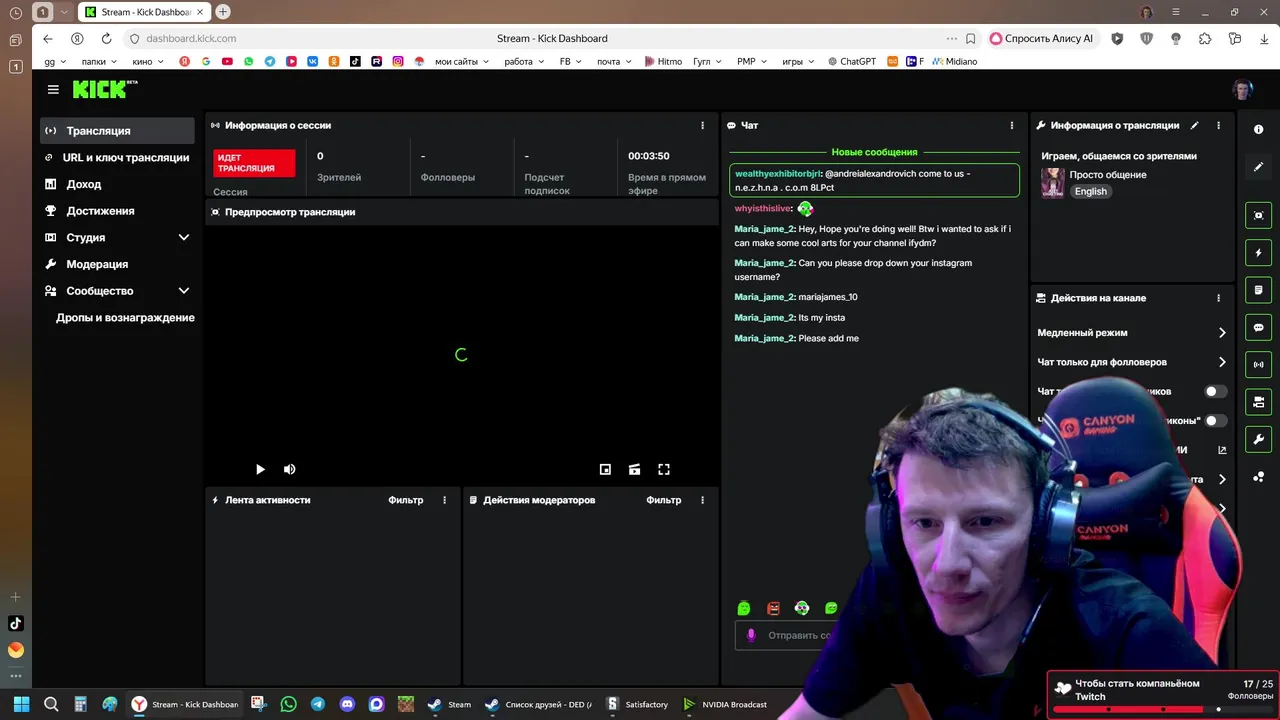The width and height of the screenshot is (1280, 720).
Task: Open Лента активности filter
Action: [x=406, y=500]
